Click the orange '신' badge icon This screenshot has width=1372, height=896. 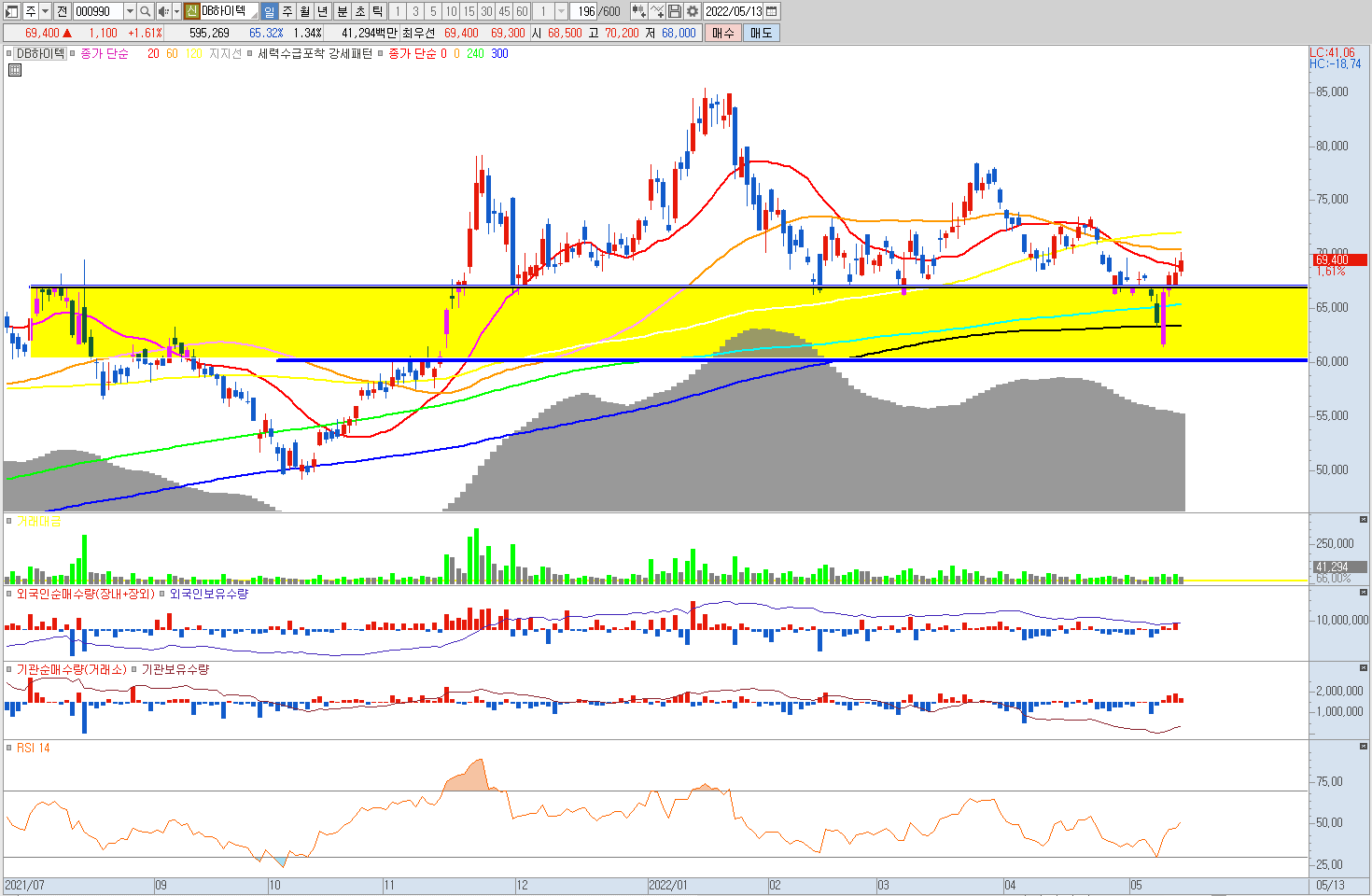(x=191, y=11)
